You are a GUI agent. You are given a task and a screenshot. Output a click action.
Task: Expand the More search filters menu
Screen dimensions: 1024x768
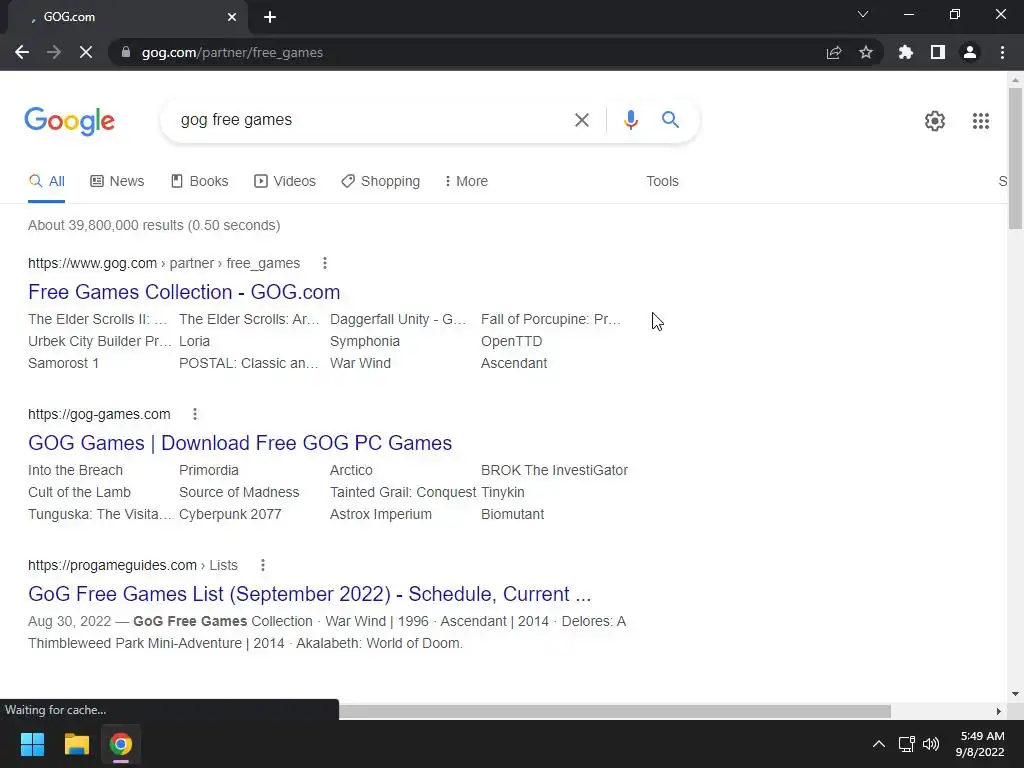point(466,182)
